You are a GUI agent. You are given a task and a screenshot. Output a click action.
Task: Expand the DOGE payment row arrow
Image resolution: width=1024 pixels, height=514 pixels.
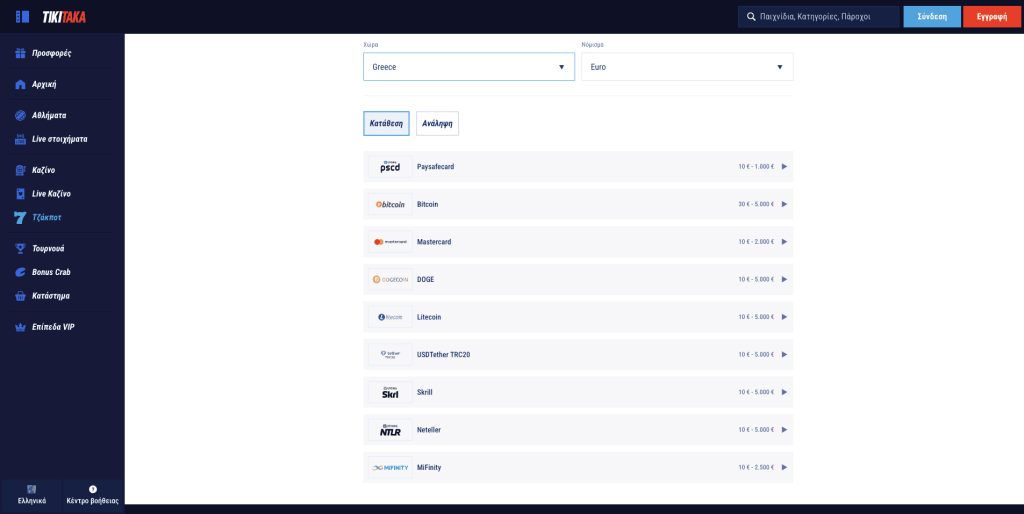tap(784, 280)
